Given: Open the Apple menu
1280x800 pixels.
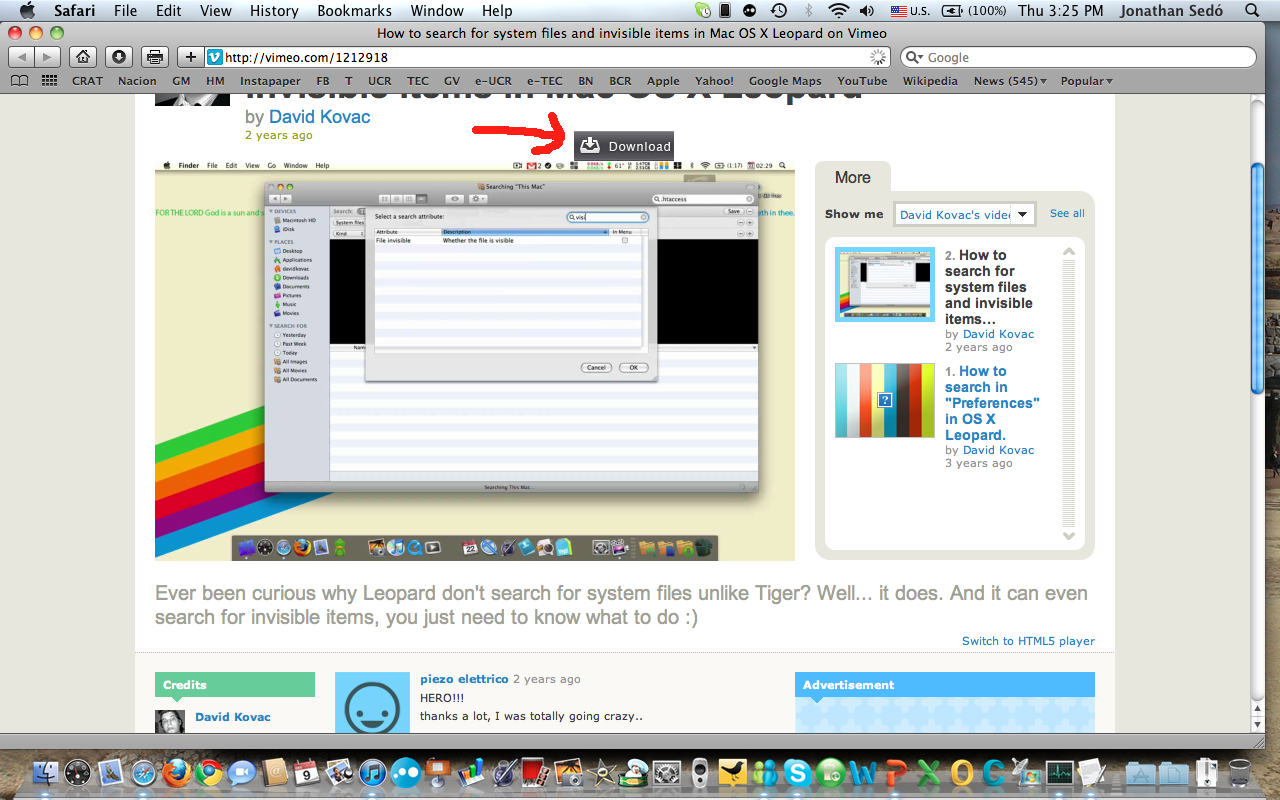Looking at the screenshot, I should [26, 11].
